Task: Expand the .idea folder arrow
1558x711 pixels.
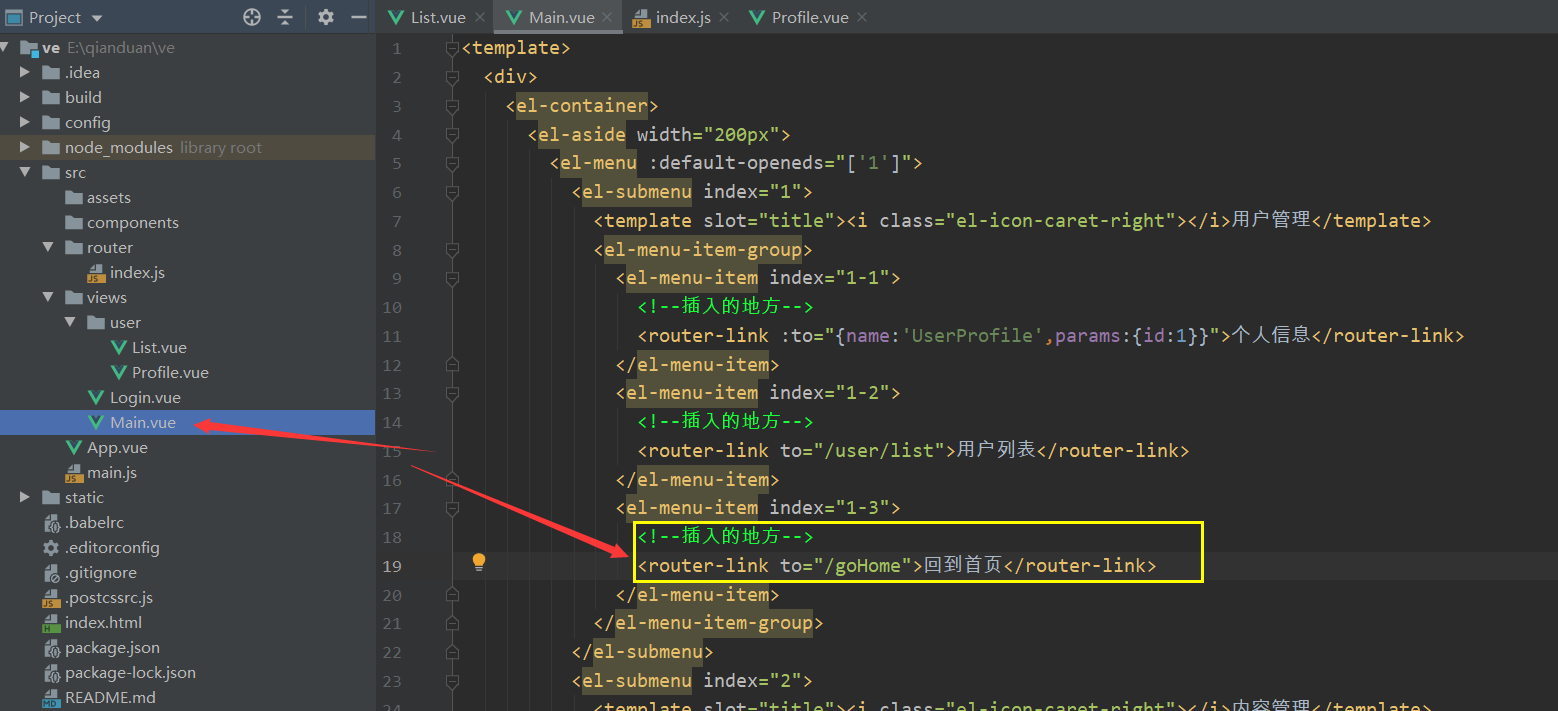Action: click(x=25, y=72)
